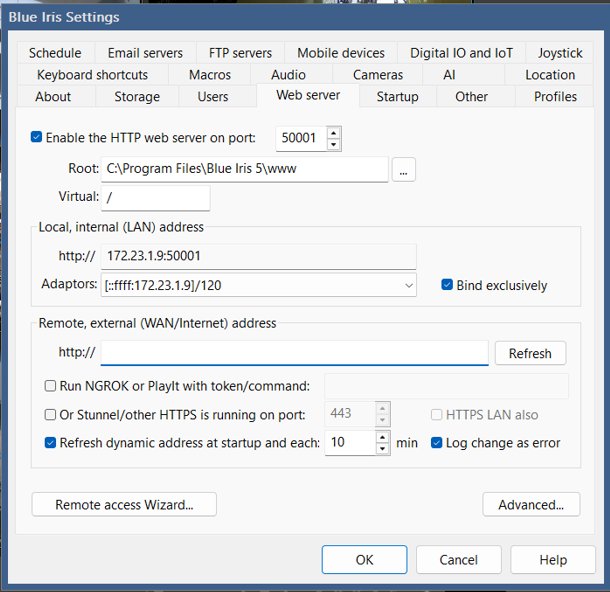Open the Profiles tab
Image resolution: width=610 pixels, height=592 pixels.
(555, 96)
